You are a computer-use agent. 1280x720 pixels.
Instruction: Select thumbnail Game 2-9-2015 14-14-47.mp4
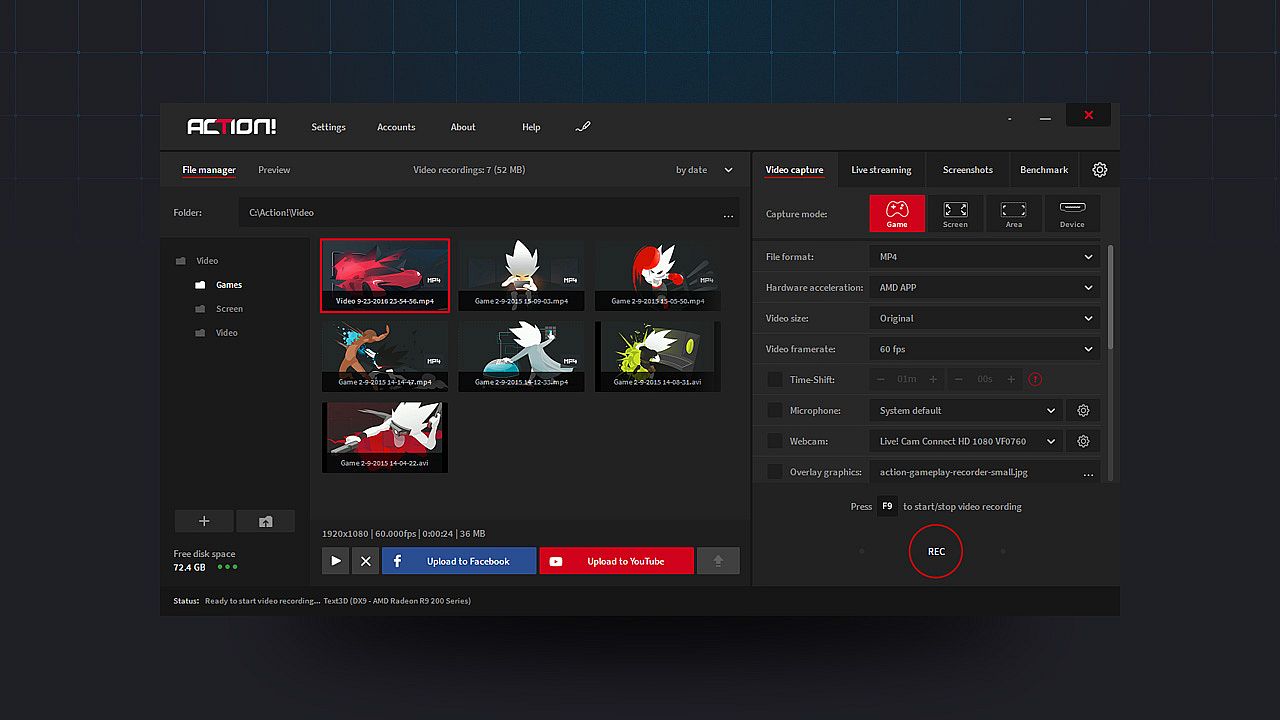tap(385, 356)
